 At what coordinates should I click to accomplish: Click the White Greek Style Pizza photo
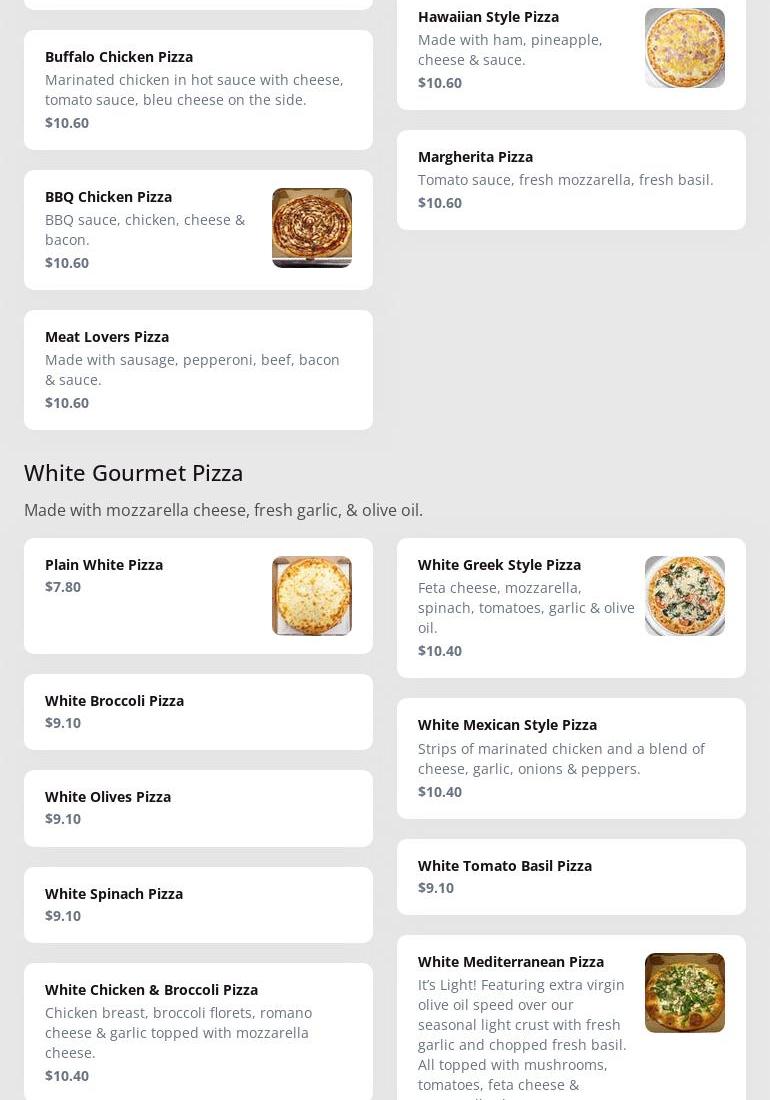click(x=684, y=596)
